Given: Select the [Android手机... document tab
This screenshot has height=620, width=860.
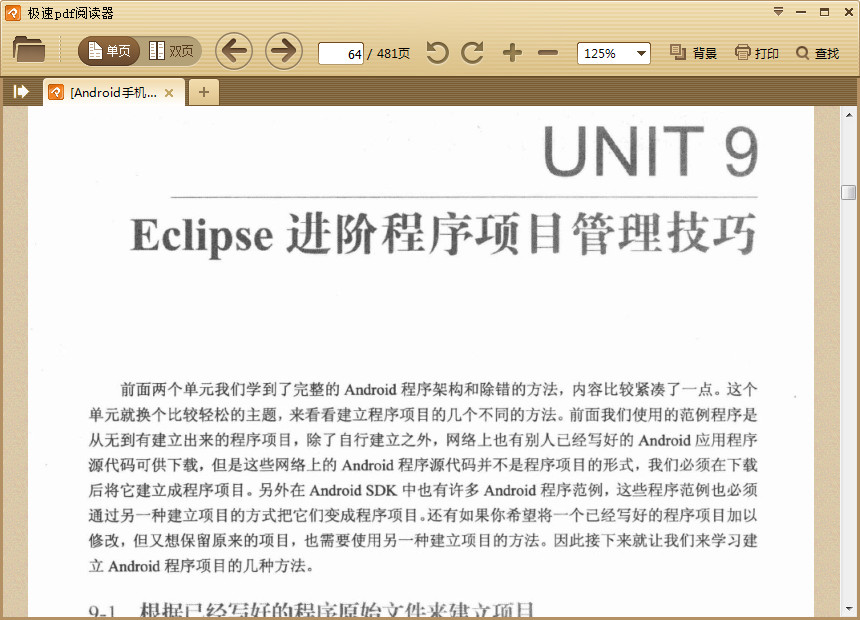Looking at the screenshot, I should pos(113,93).
